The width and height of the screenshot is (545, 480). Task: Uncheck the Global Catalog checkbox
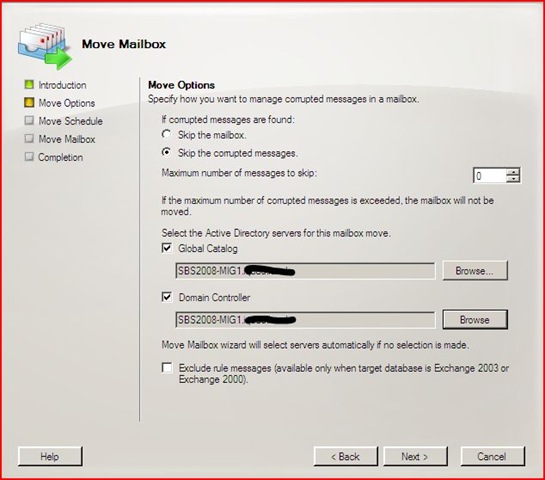(167, 248)
